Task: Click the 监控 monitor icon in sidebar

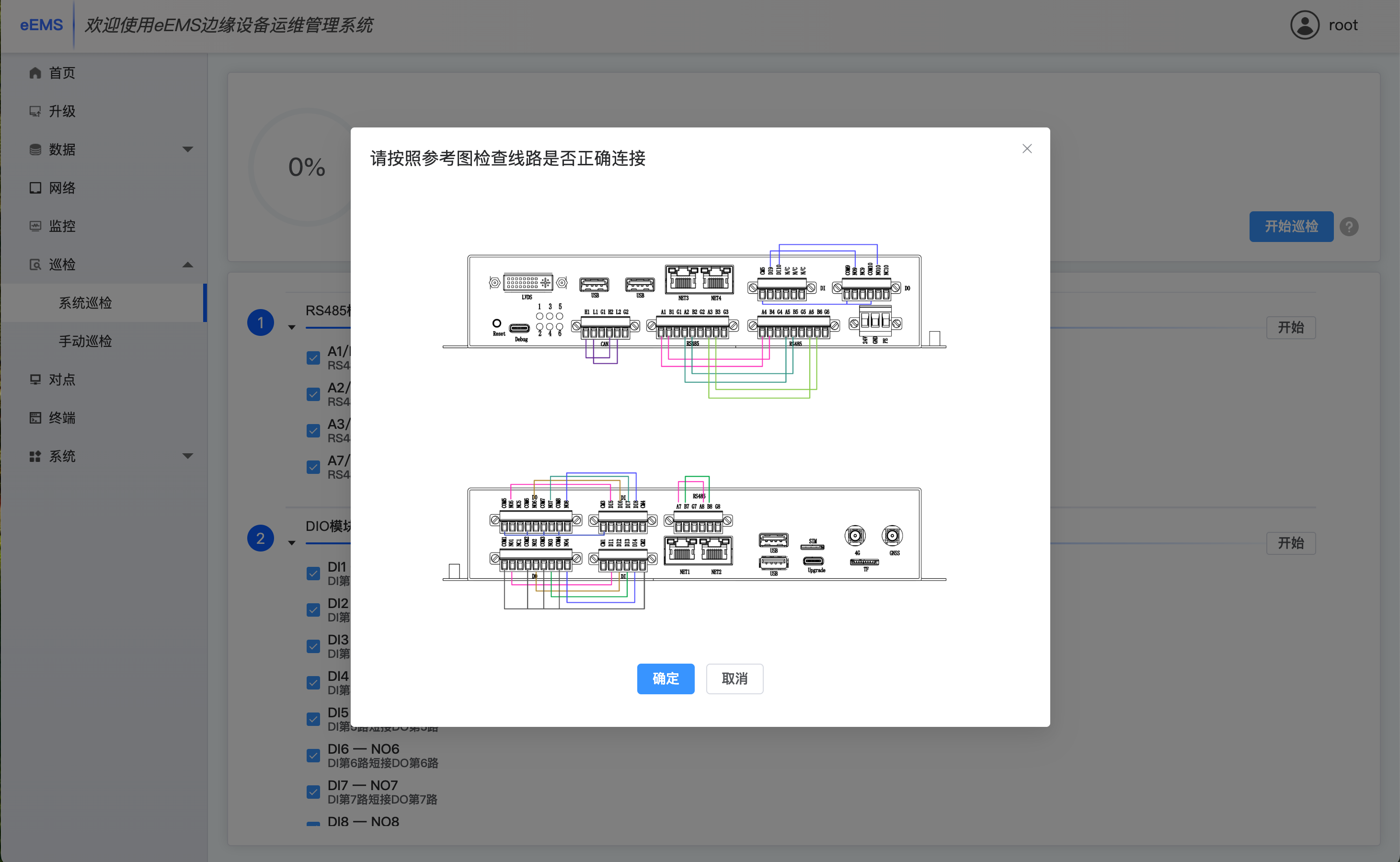Action: tap(35, 226)
